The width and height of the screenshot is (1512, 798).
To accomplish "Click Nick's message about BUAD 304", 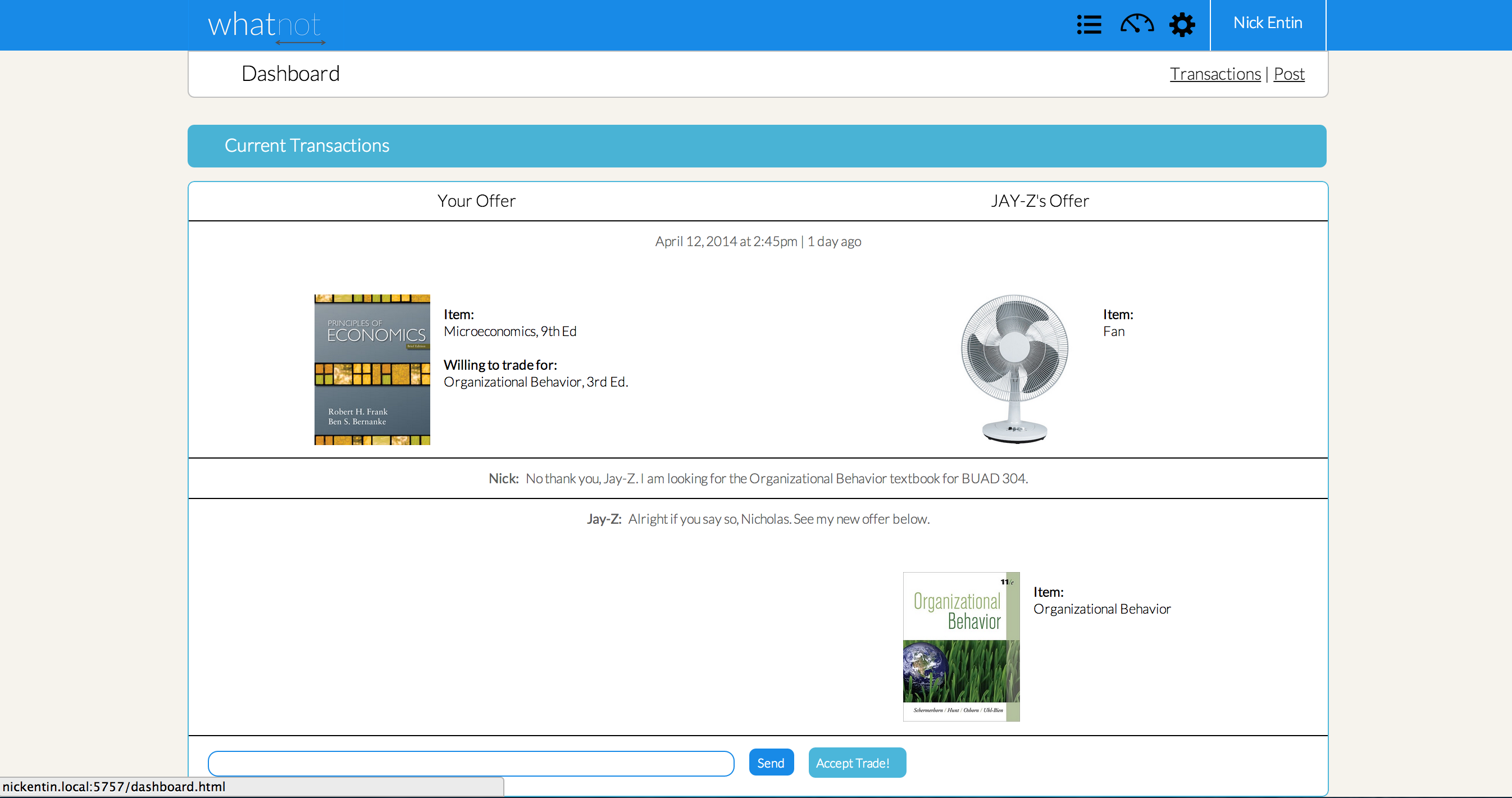I will pyautogui.click(x=776, y=479).
